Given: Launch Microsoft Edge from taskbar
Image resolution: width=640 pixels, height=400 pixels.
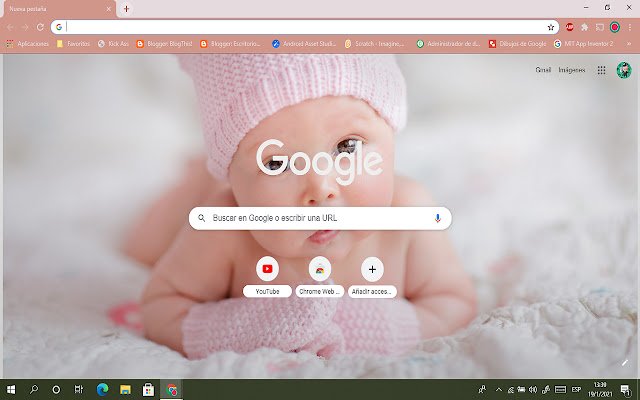Looking at the screenshot, I should (x=102, y=390).
